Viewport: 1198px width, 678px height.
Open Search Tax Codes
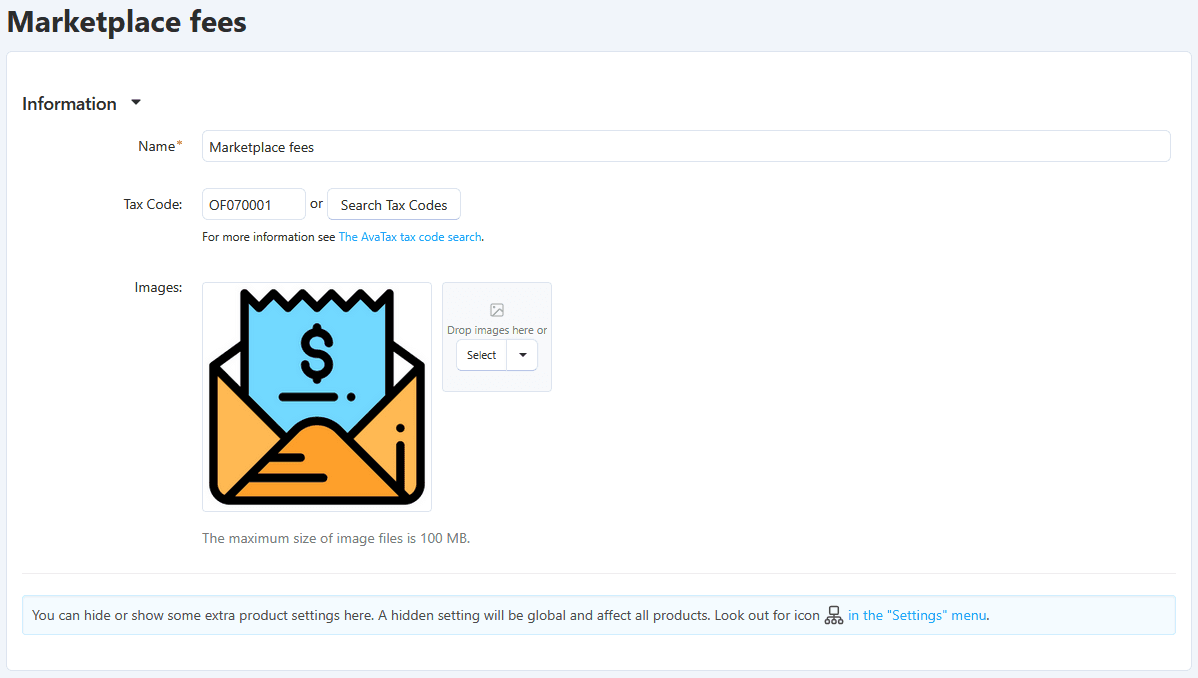(393, 204)
